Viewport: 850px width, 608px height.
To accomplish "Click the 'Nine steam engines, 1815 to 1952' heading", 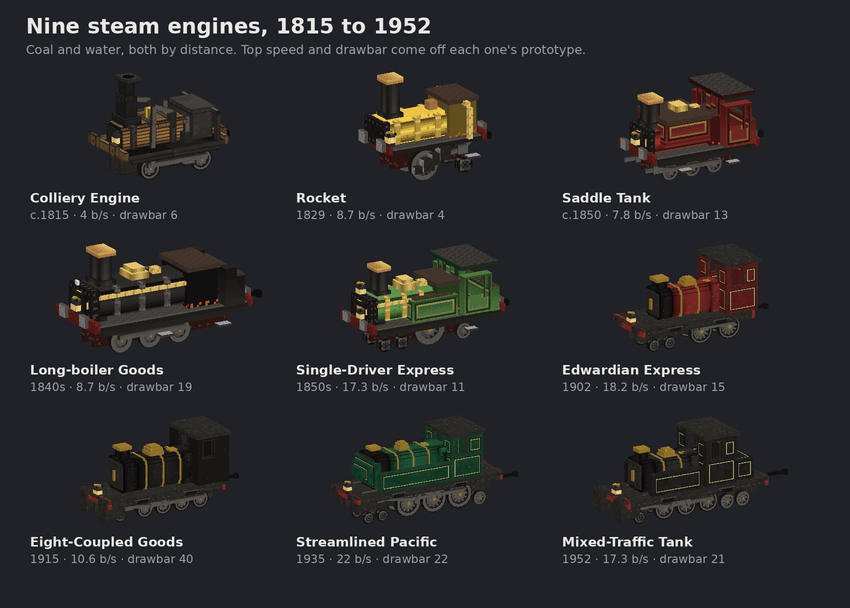I will (x=228, y=26).
